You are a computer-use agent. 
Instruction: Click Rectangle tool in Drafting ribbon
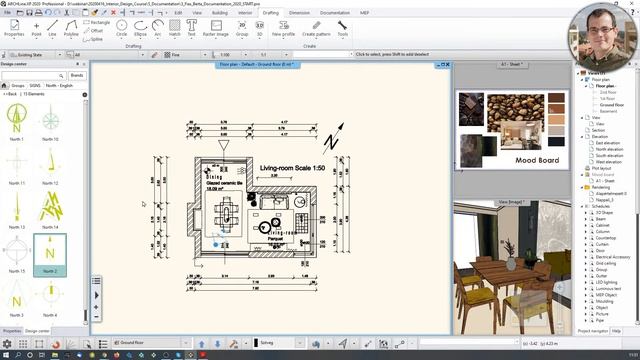click(x=97, y=22)
